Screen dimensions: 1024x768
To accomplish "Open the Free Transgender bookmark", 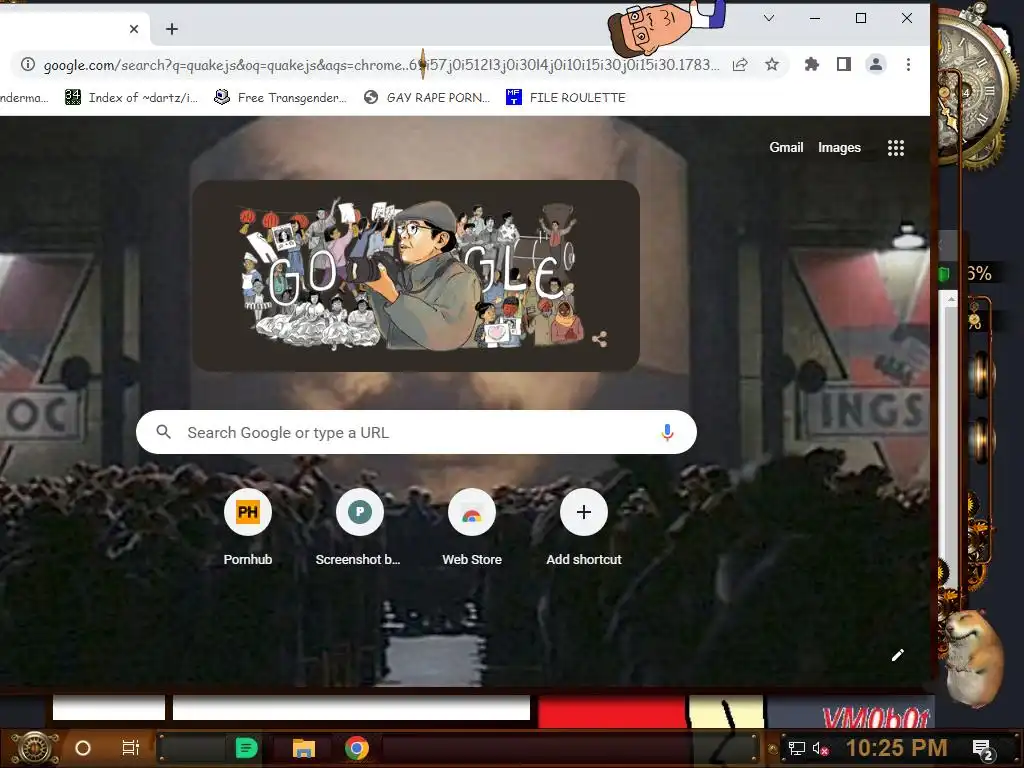I will 281,97.
